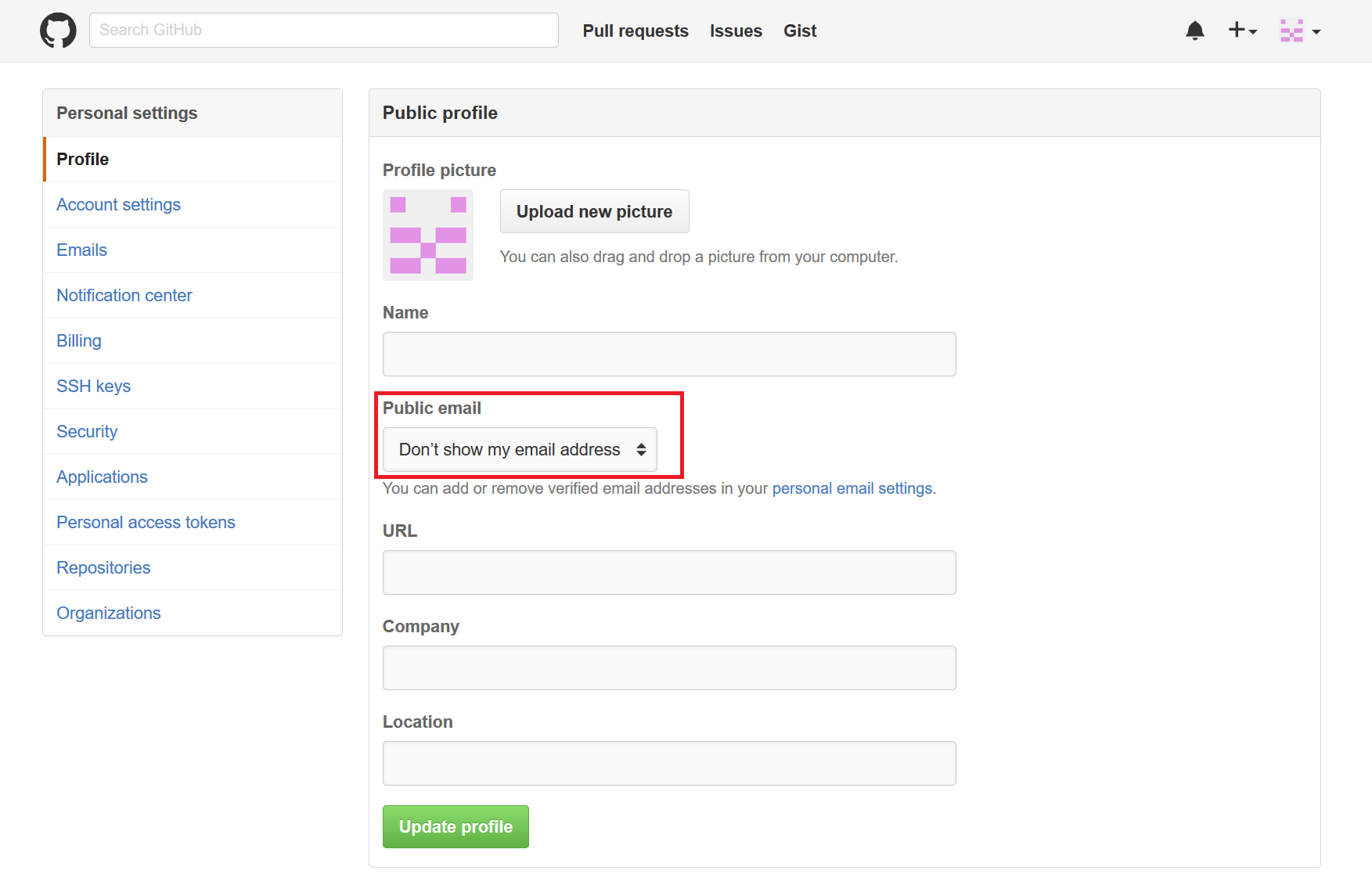Click the URL input field
The image size is (1372, 878).
point(669,572)
